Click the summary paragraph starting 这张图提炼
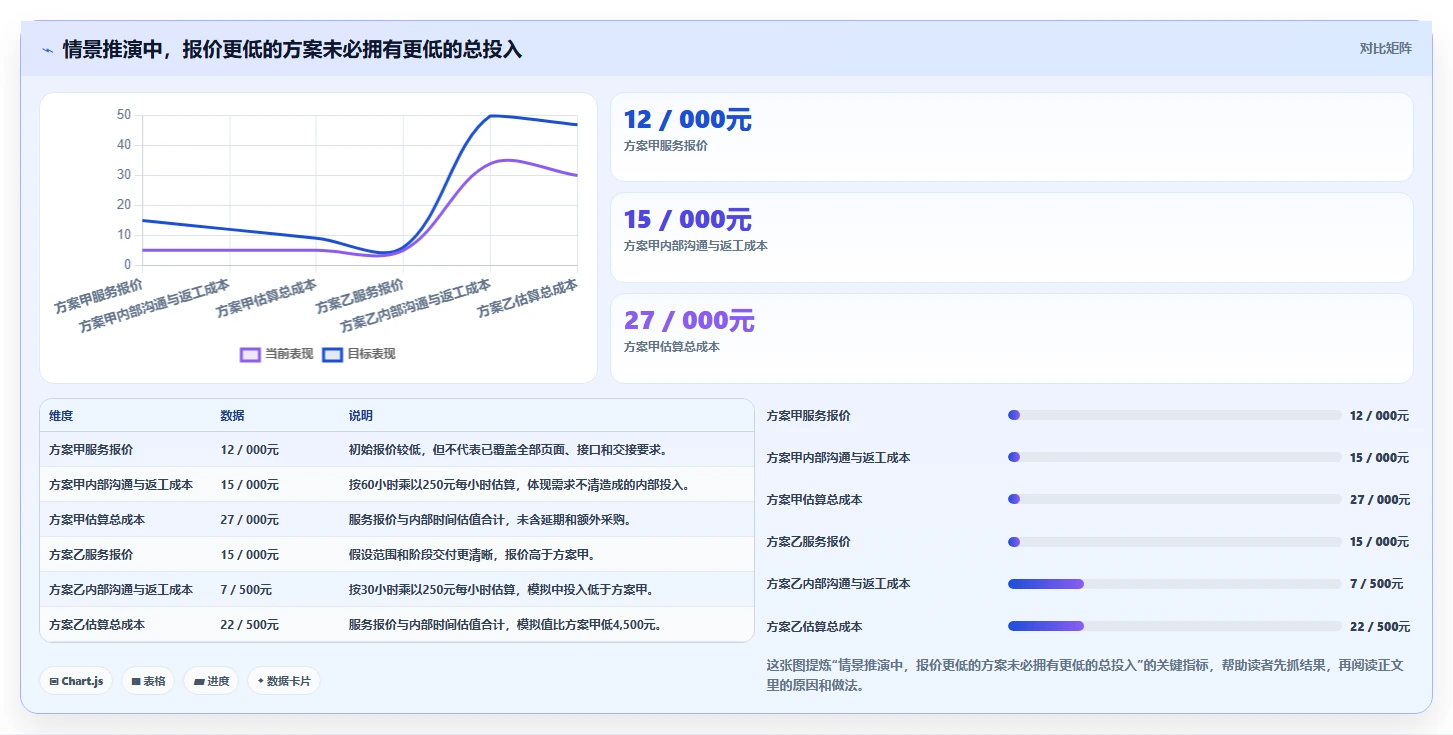This screenshot has height=735, width=1453. coord(1084,675)
